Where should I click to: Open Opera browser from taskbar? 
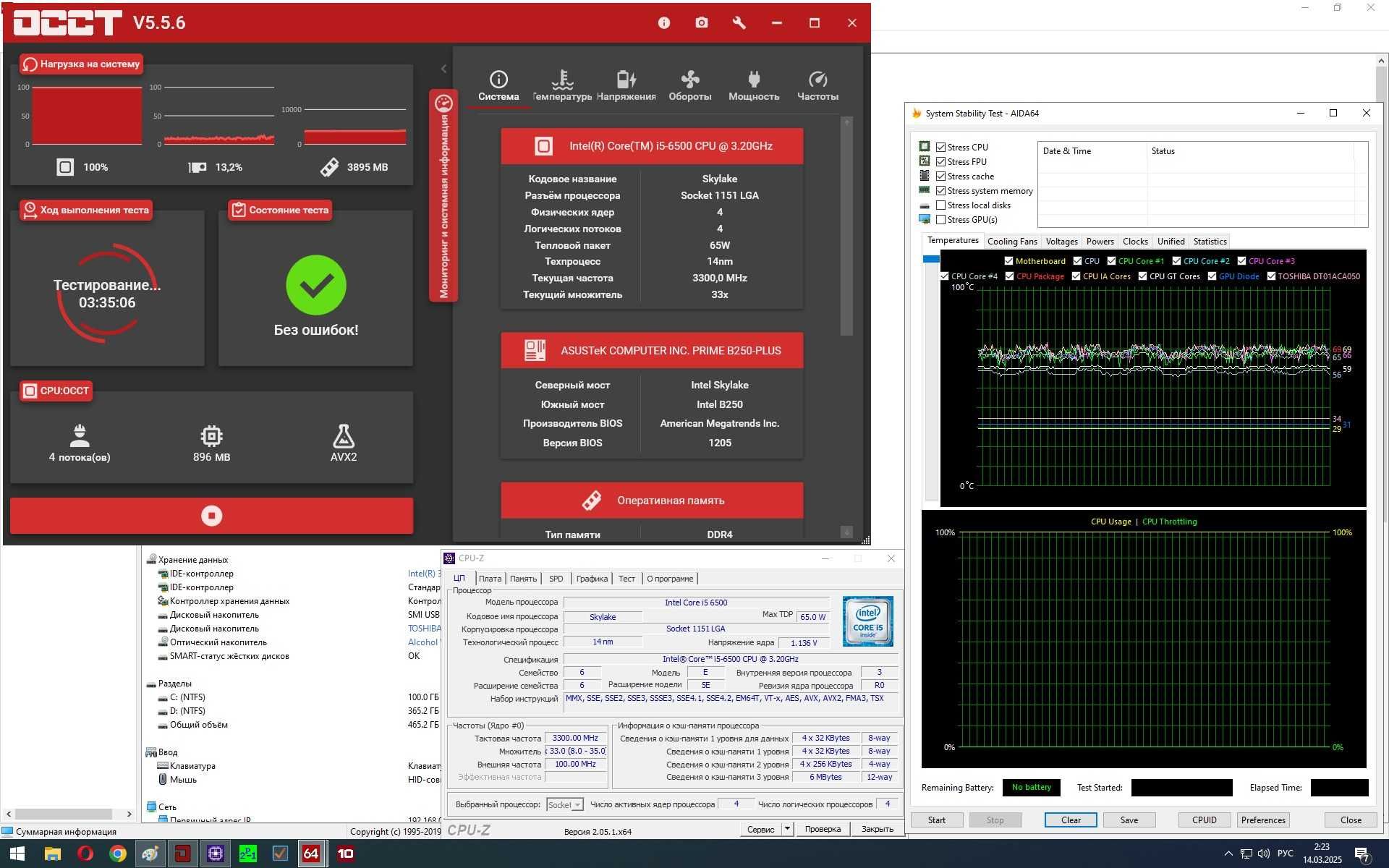85,854
